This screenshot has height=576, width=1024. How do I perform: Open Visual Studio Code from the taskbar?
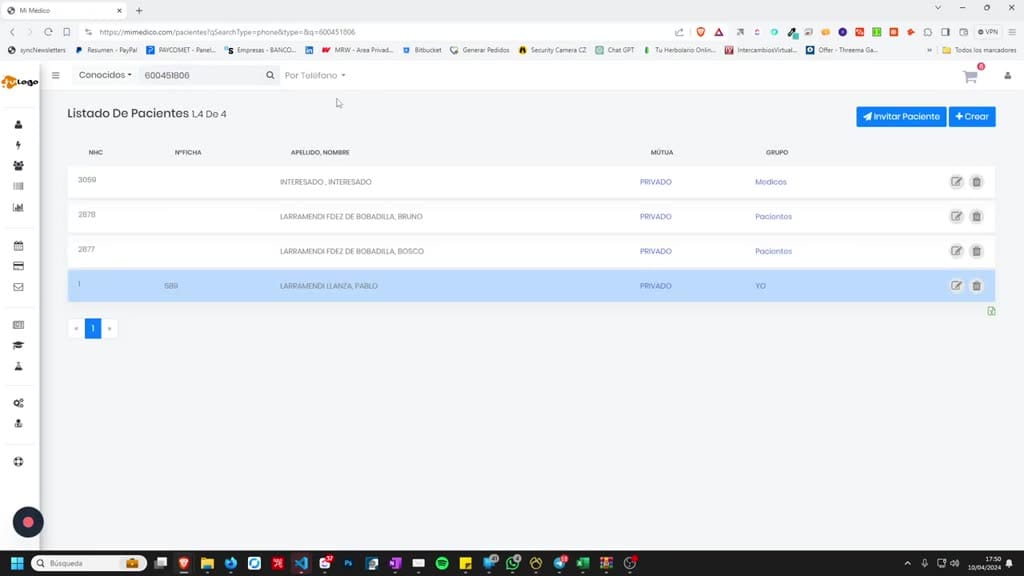(x=301, y=563)
